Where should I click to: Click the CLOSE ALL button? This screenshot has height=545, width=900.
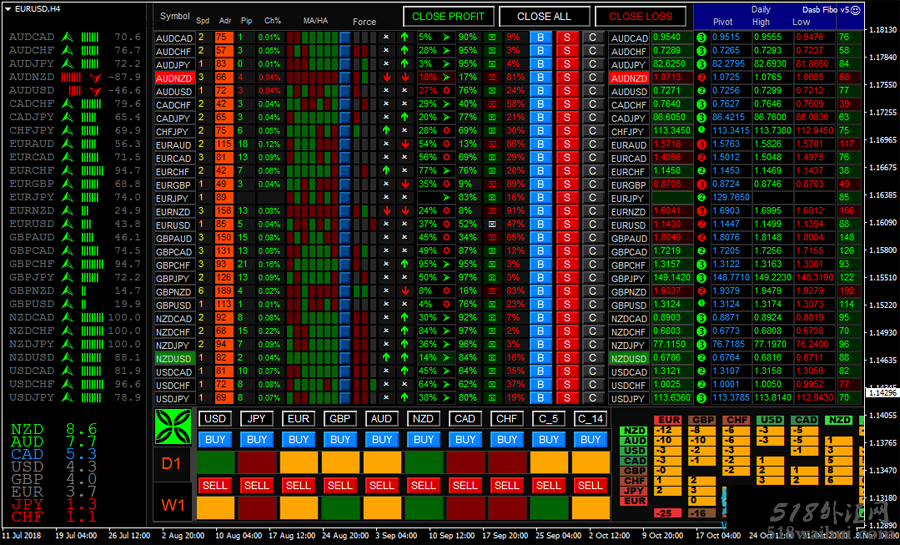[544, 17]
